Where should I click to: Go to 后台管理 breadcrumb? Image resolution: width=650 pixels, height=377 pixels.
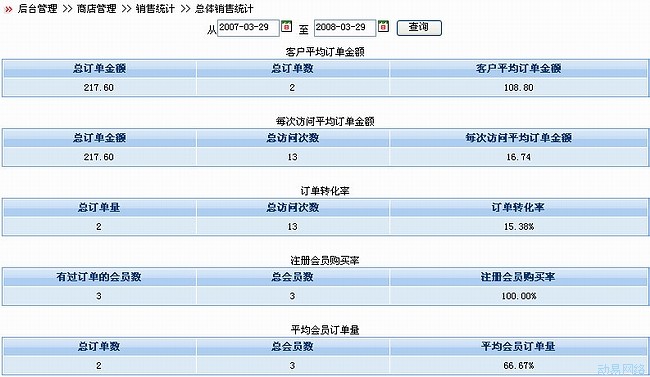[37, 9]
